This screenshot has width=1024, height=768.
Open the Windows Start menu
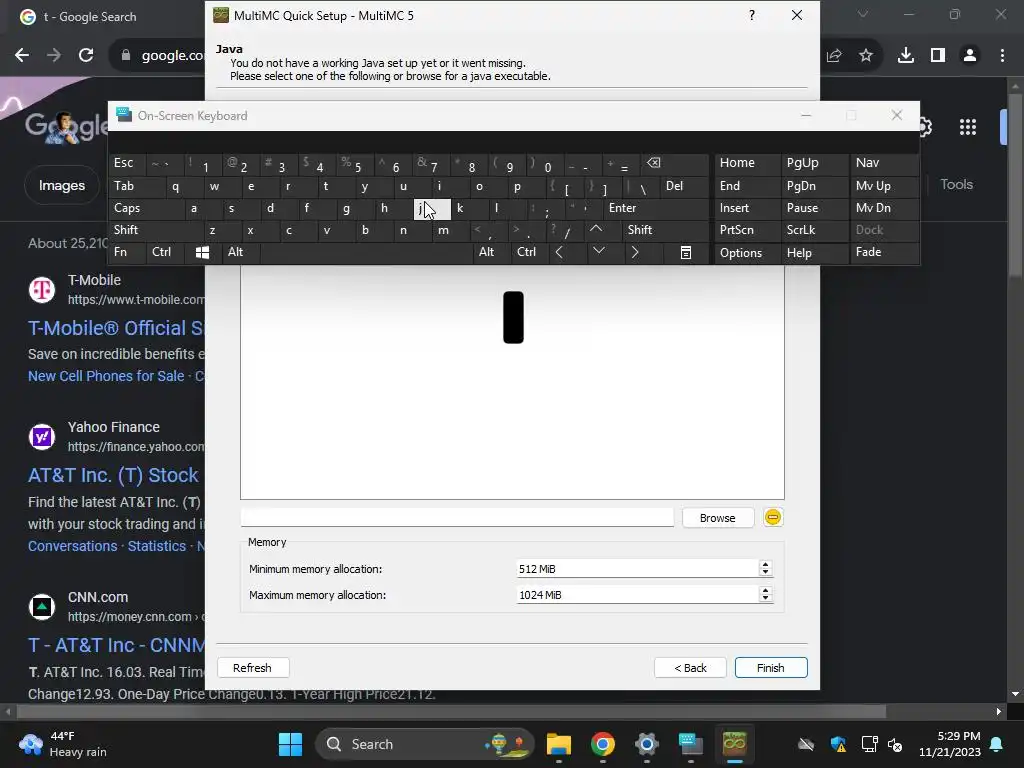[290, 744]
